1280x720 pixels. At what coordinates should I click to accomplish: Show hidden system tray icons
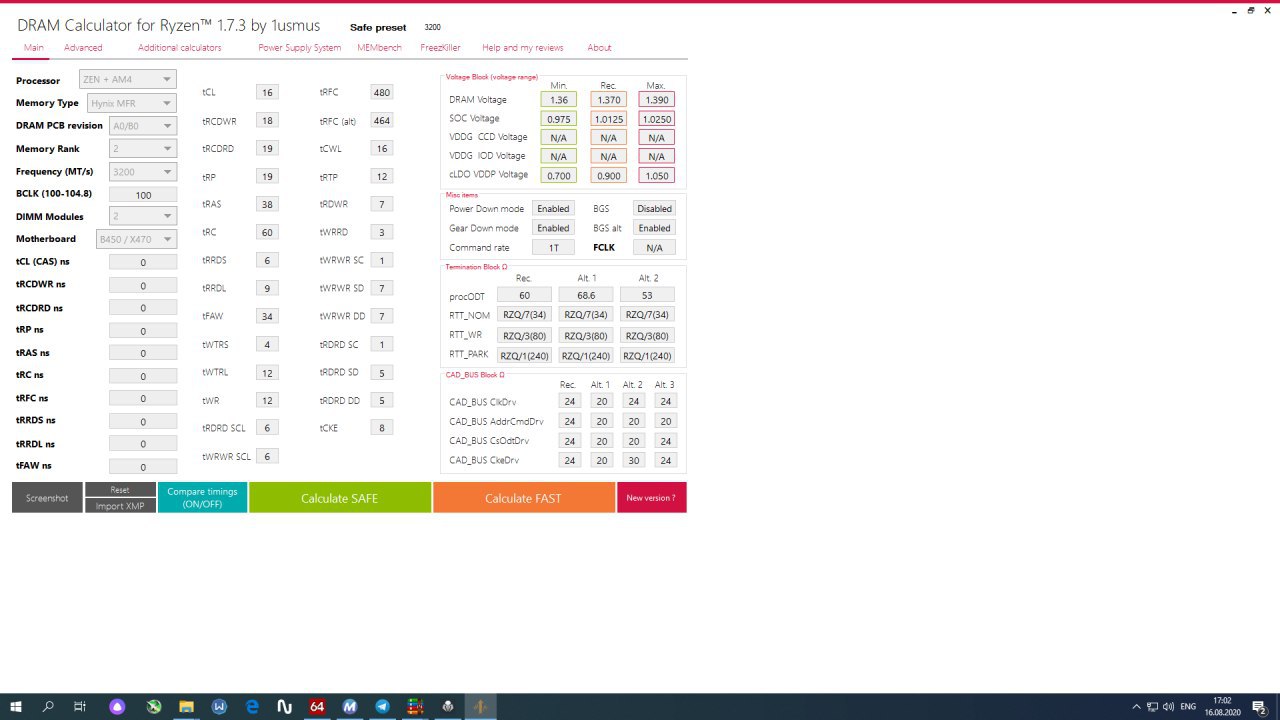pyautogui.click(x=1135, y=706)
